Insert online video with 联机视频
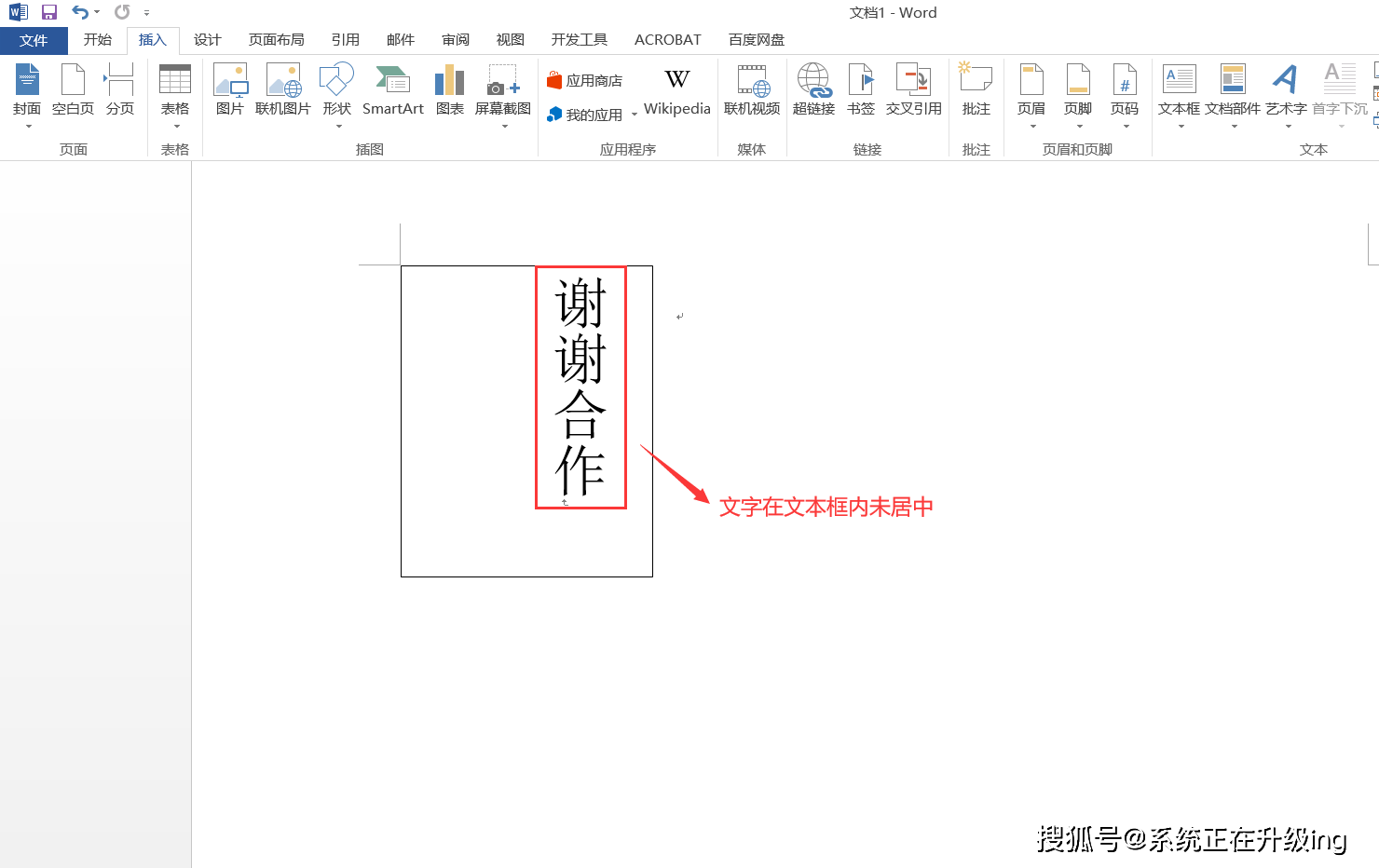Image resolution: width=1379 pixels, height=868 pixels. [752, 90]
